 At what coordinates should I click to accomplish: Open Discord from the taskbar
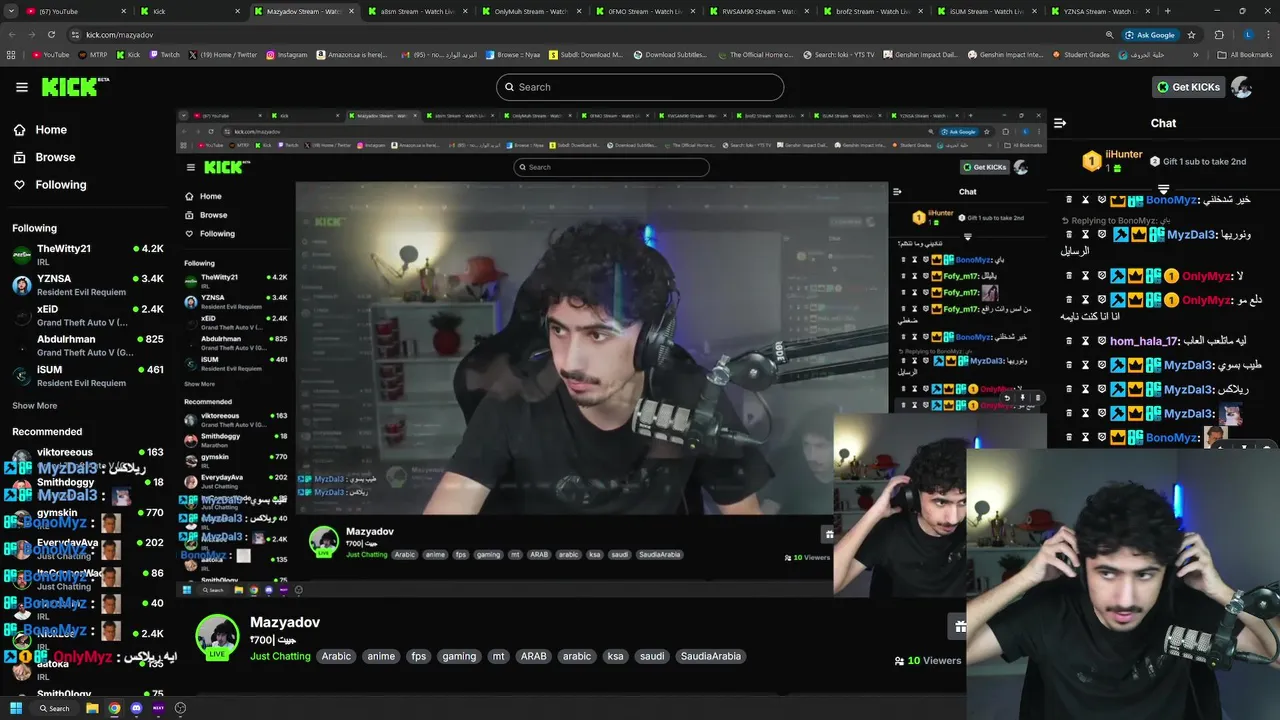click(136, 708)
